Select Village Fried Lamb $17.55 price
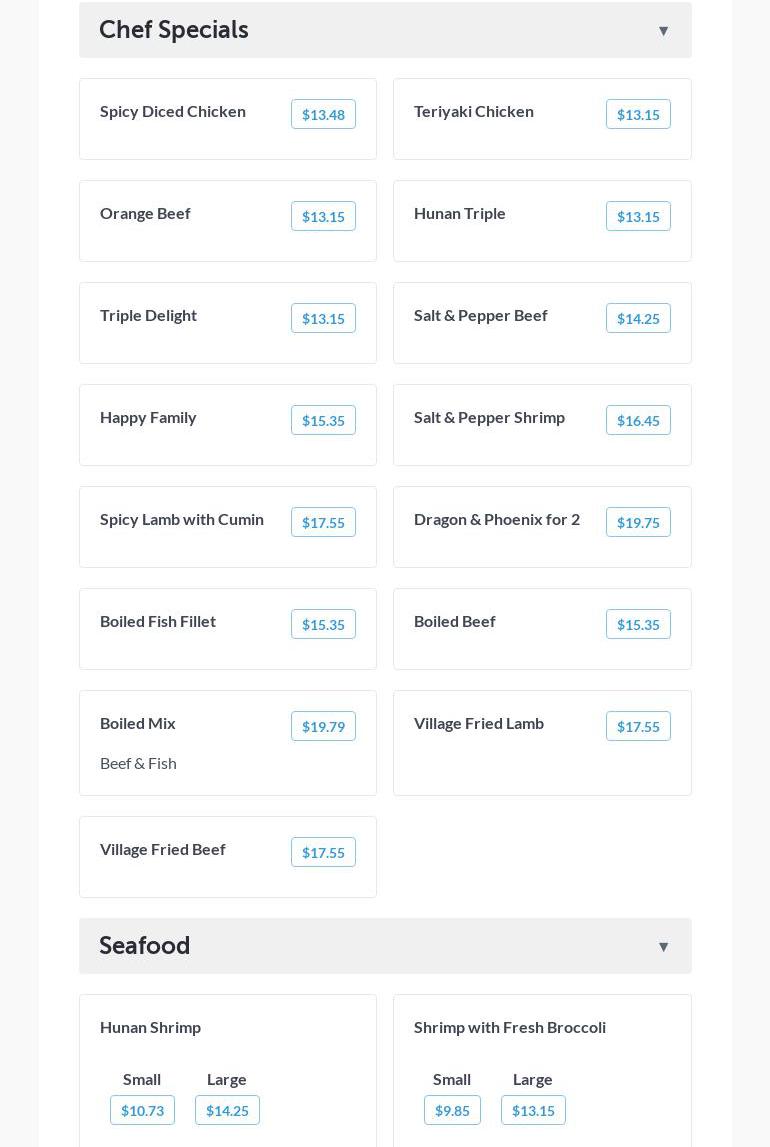The width and height of the screenshot is (770, 1147). pyautogui.click(x=638, y=727)
